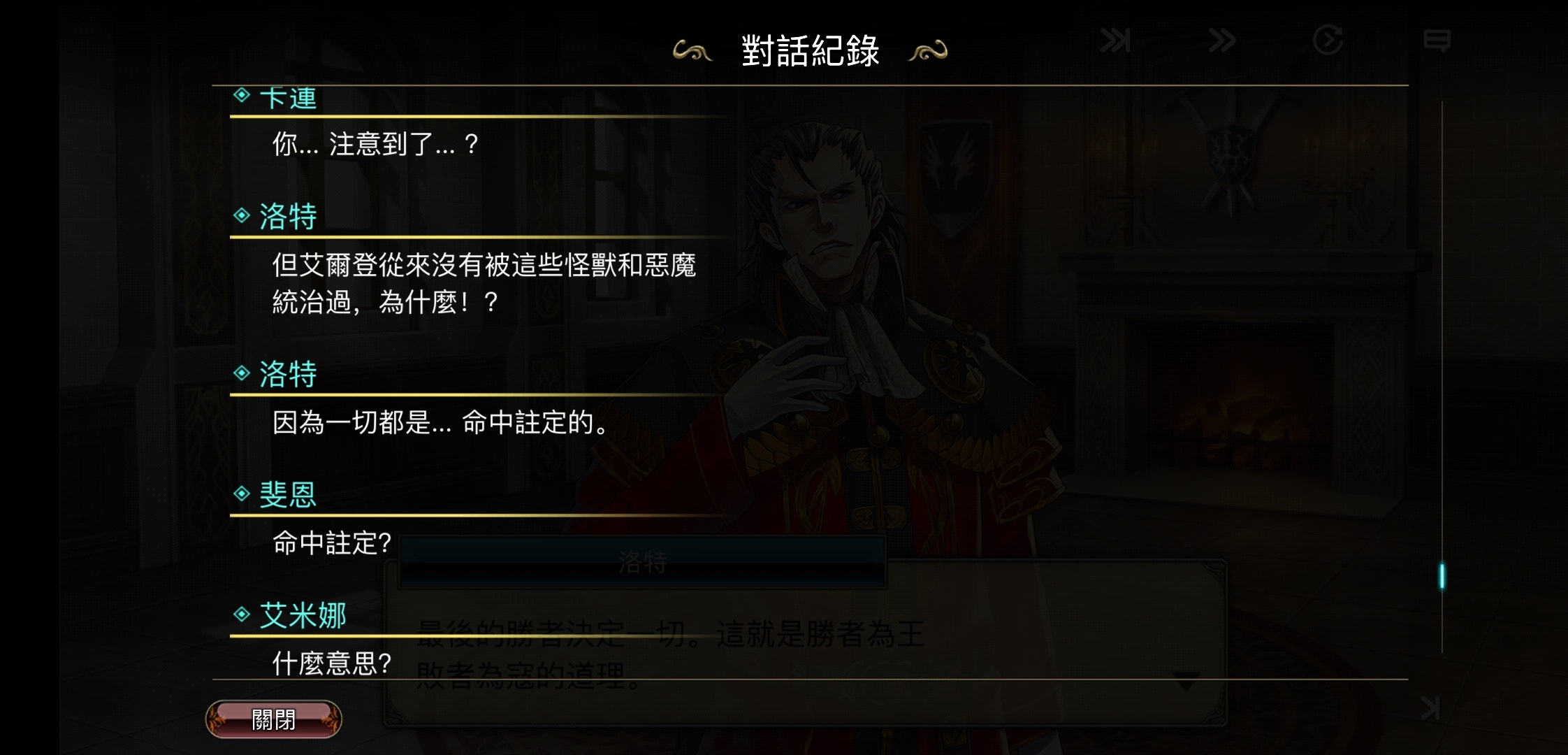Tap the skip-to-end icon in top bar
This screenshot has width=1568, height=755.
pyautogui.click(x=1115, y=41)
